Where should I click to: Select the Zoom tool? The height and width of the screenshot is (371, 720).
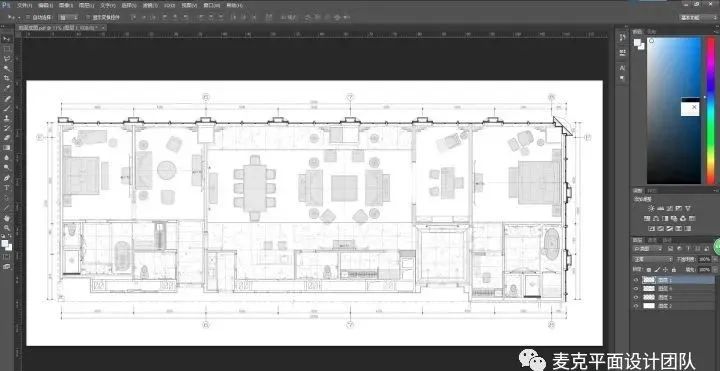click(6, 228)
